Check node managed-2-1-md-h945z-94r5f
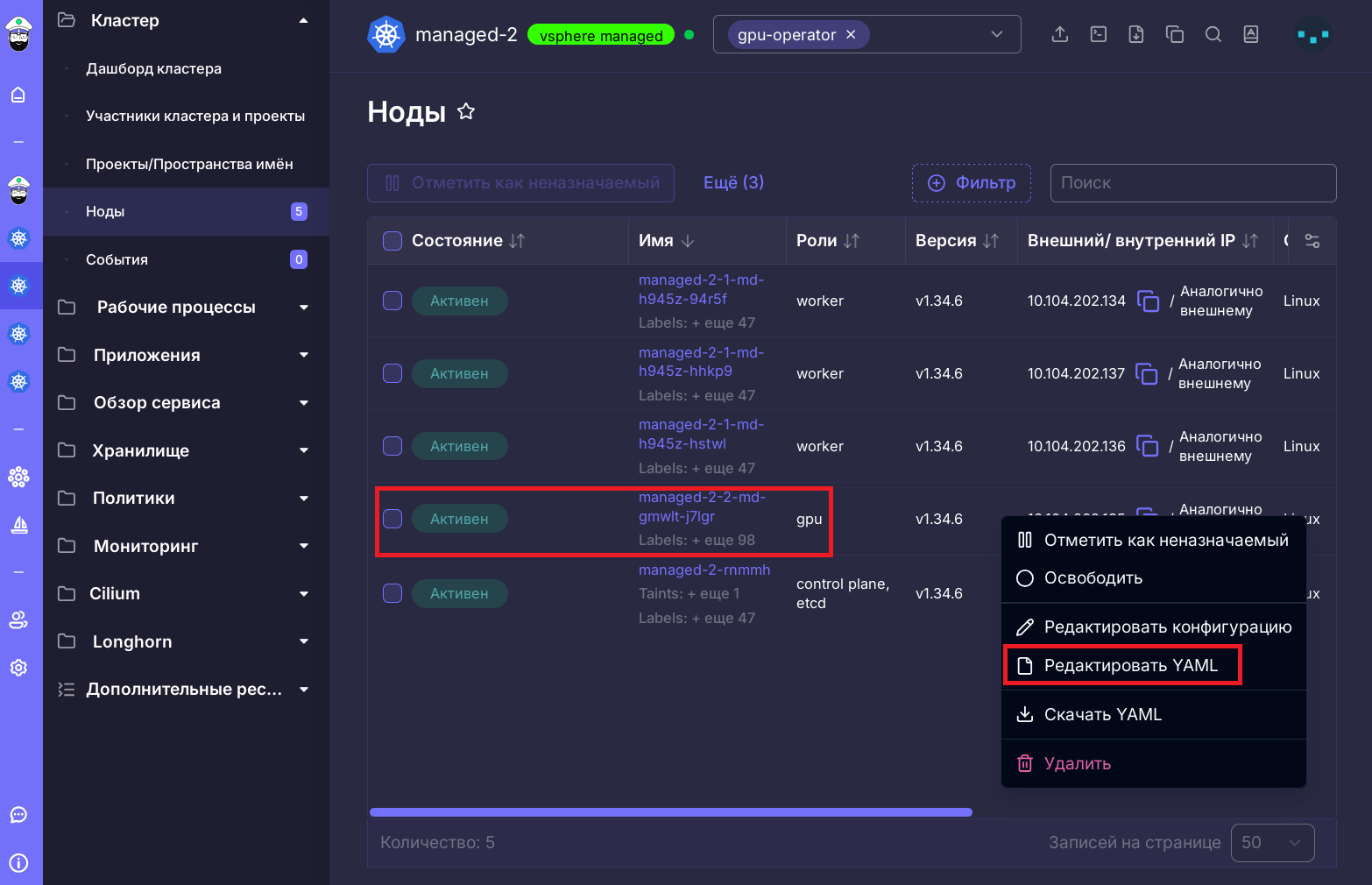The image size is (1372, 885). point(393,301)
